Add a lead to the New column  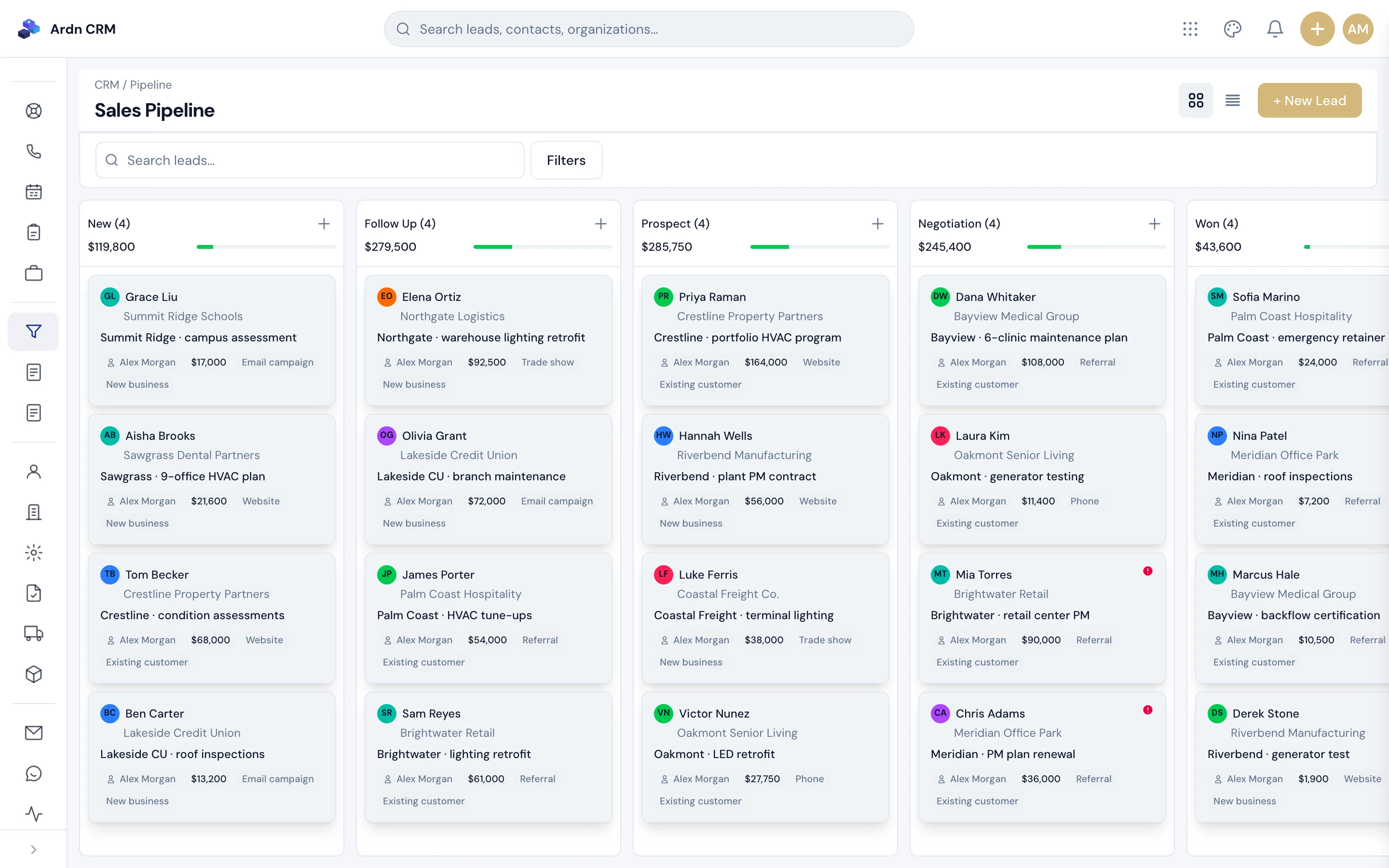coord(324,224)
